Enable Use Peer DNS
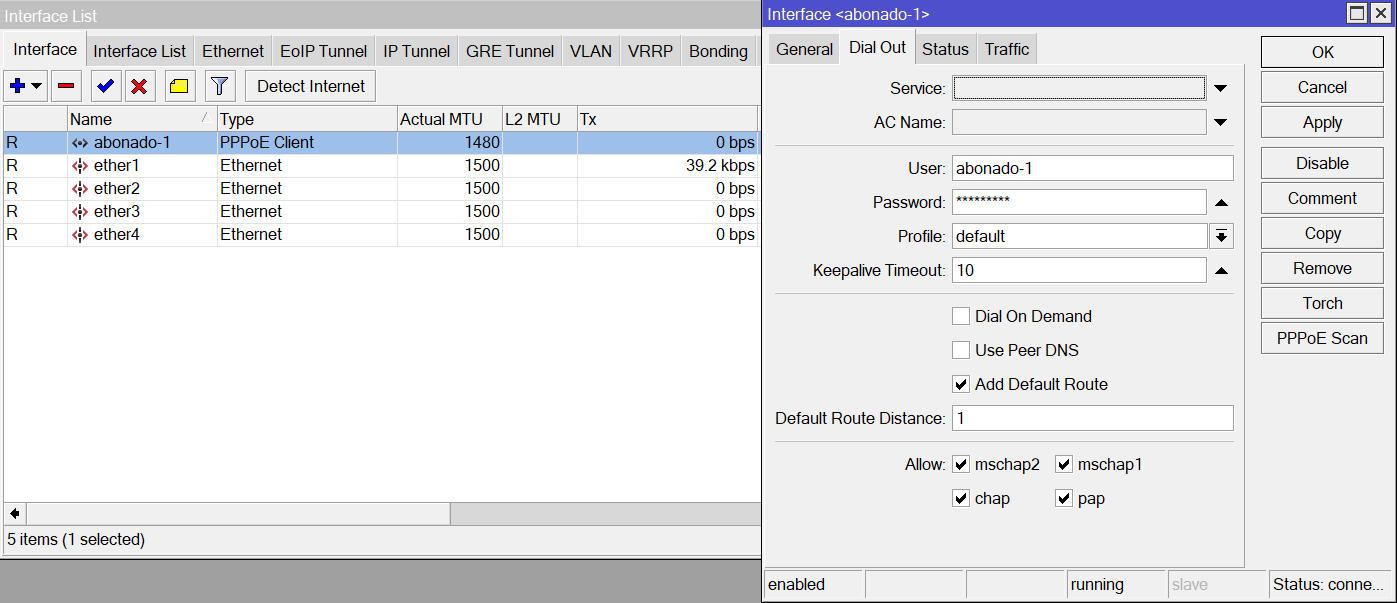This screenshot has width=1397, height=603. click(x=961, y=350)
